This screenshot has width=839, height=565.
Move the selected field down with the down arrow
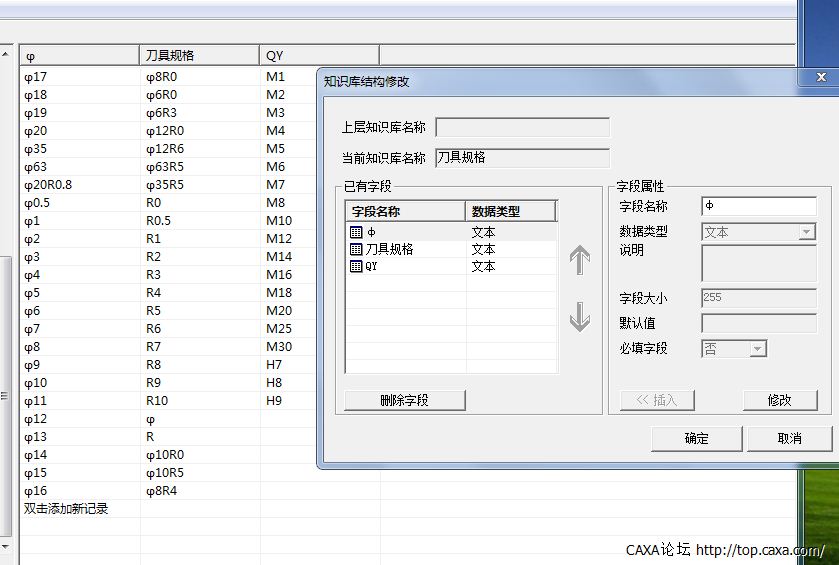[580, 317]
